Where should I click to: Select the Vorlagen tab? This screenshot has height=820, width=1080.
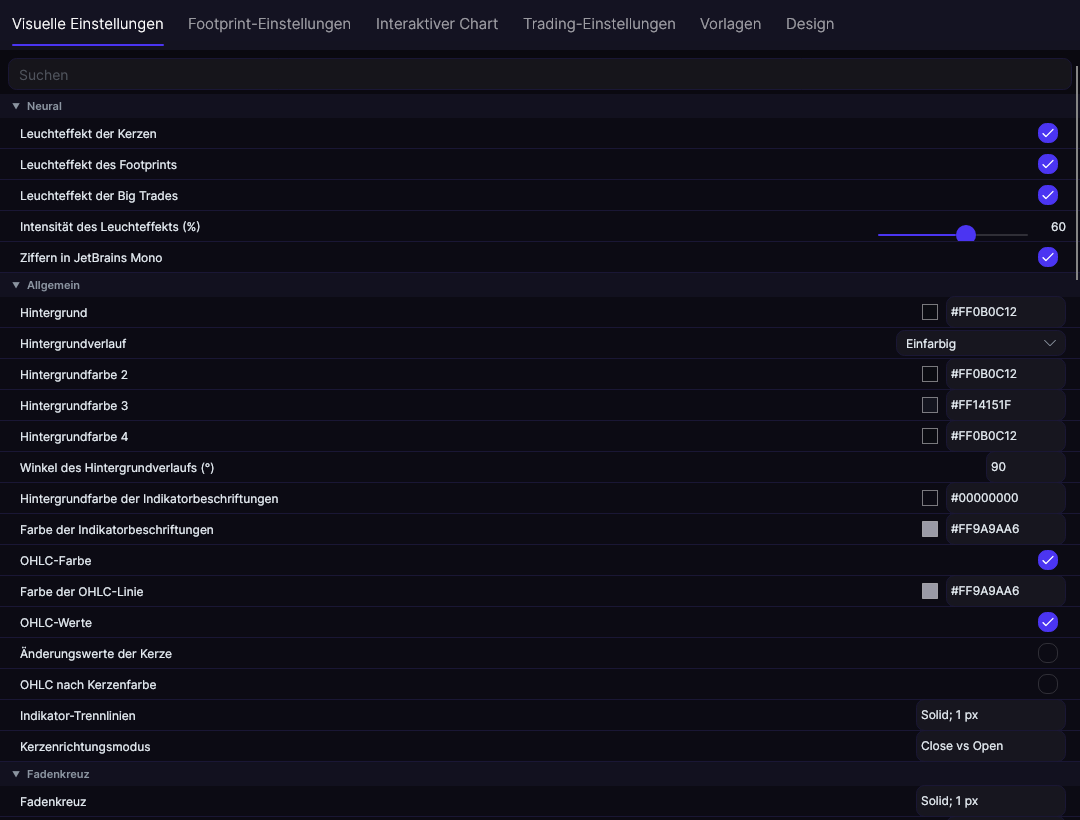[730, 24]
